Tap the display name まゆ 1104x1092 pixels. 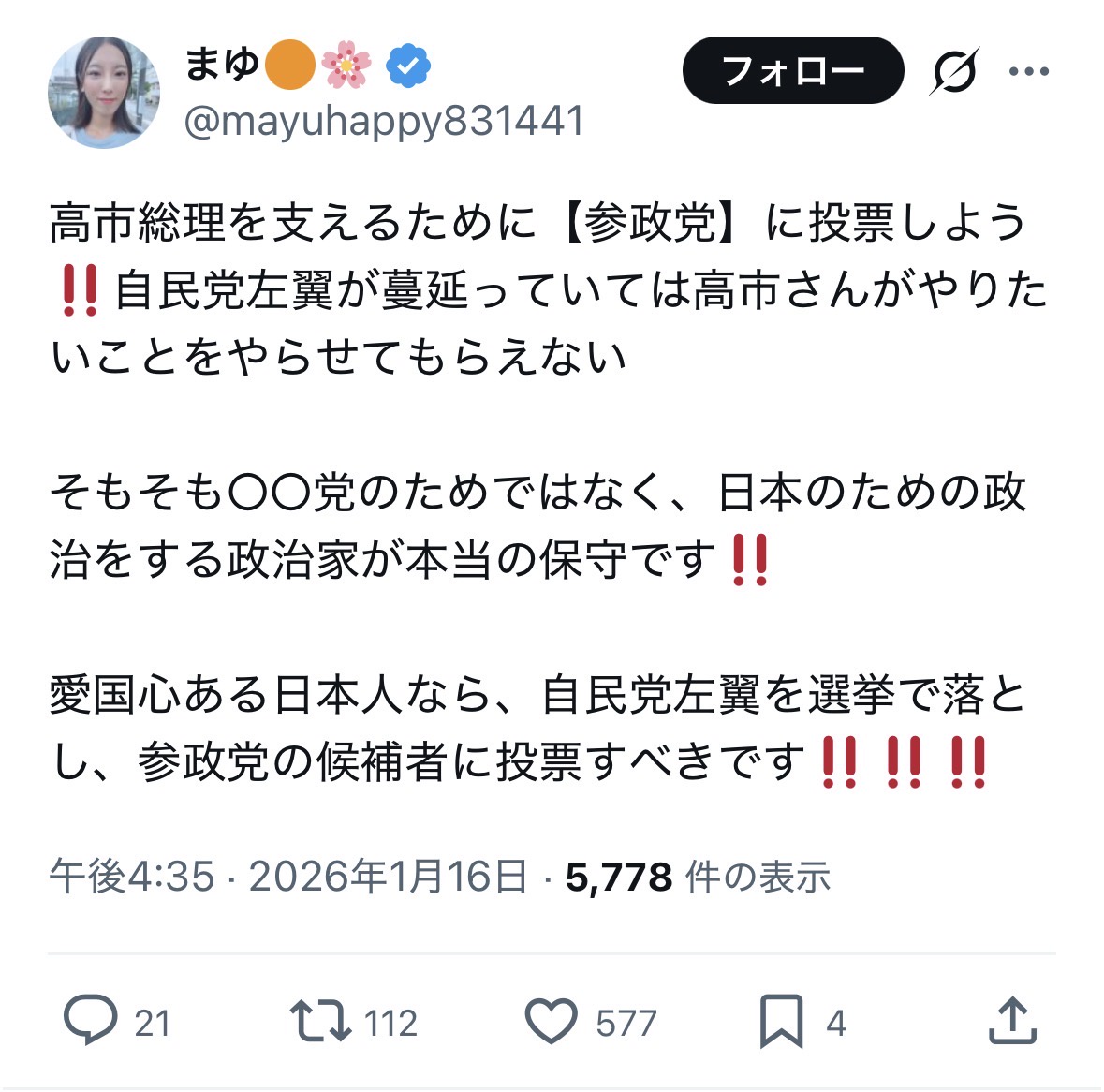point(222,64)
